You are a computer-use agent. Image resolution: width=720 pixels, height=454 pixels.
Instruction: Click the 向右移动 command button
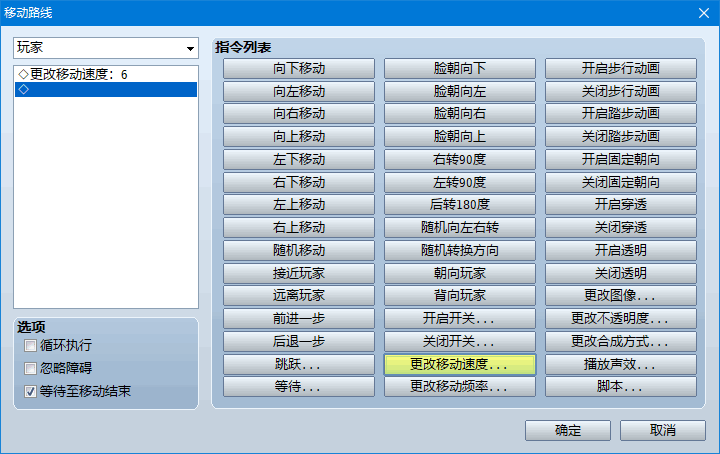pyautogui.click(x=299, y=114)
